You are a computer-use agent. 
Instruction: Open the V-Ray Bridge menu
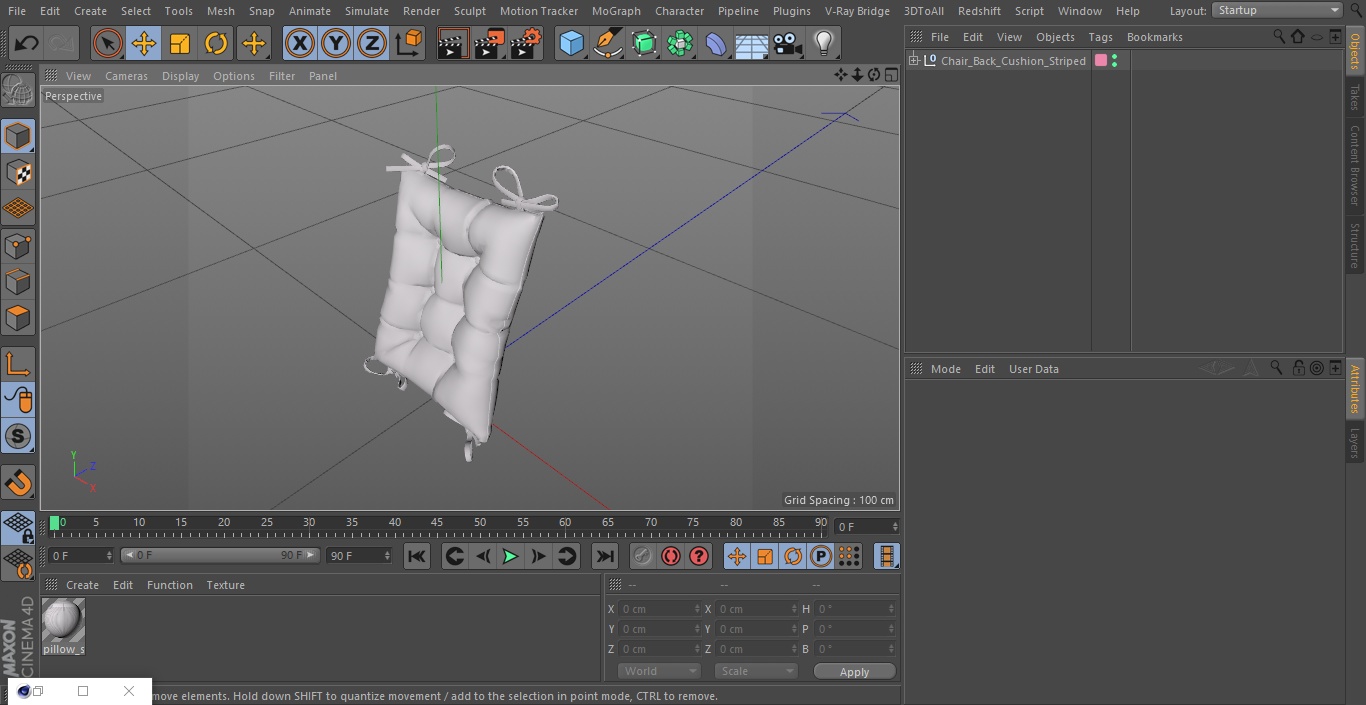(857, 11)
